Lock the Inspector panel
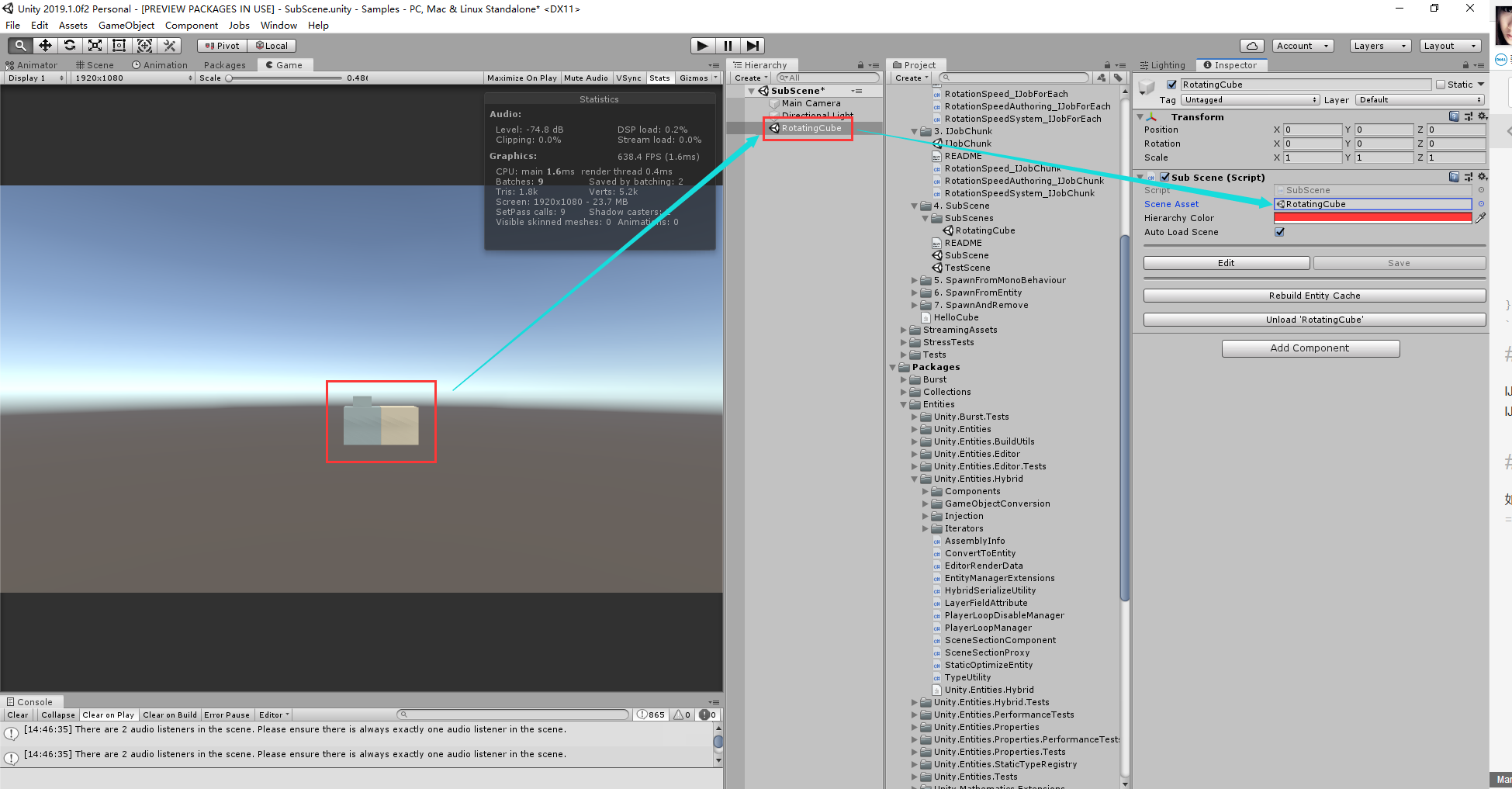This screenshot has width=1512, height=789. pyautogui.click(x=1465, y=65)
